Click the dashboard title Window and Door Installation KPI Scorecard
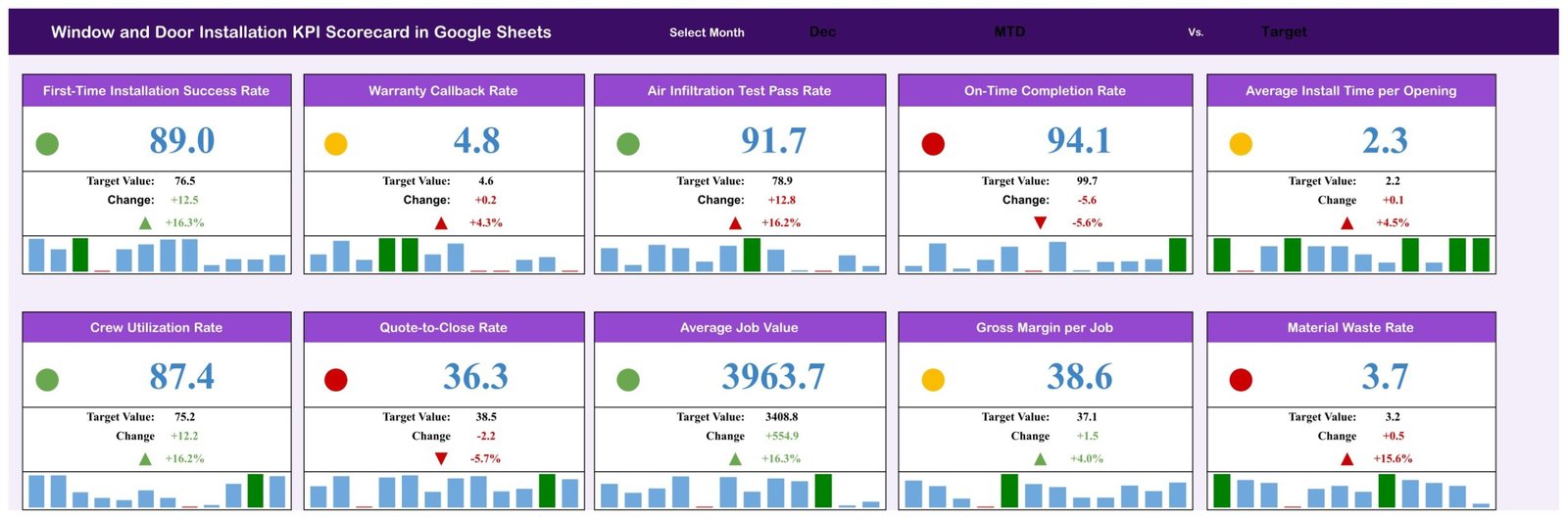The width and height of the screenshot is (1568, 519). click(301, 32)
